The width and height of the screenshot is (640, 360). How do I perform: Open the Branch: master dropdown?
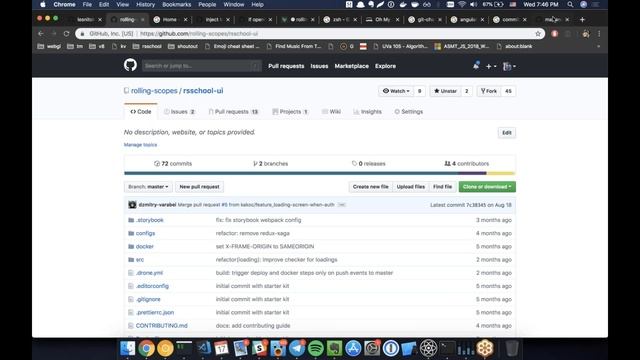point(148,187)
